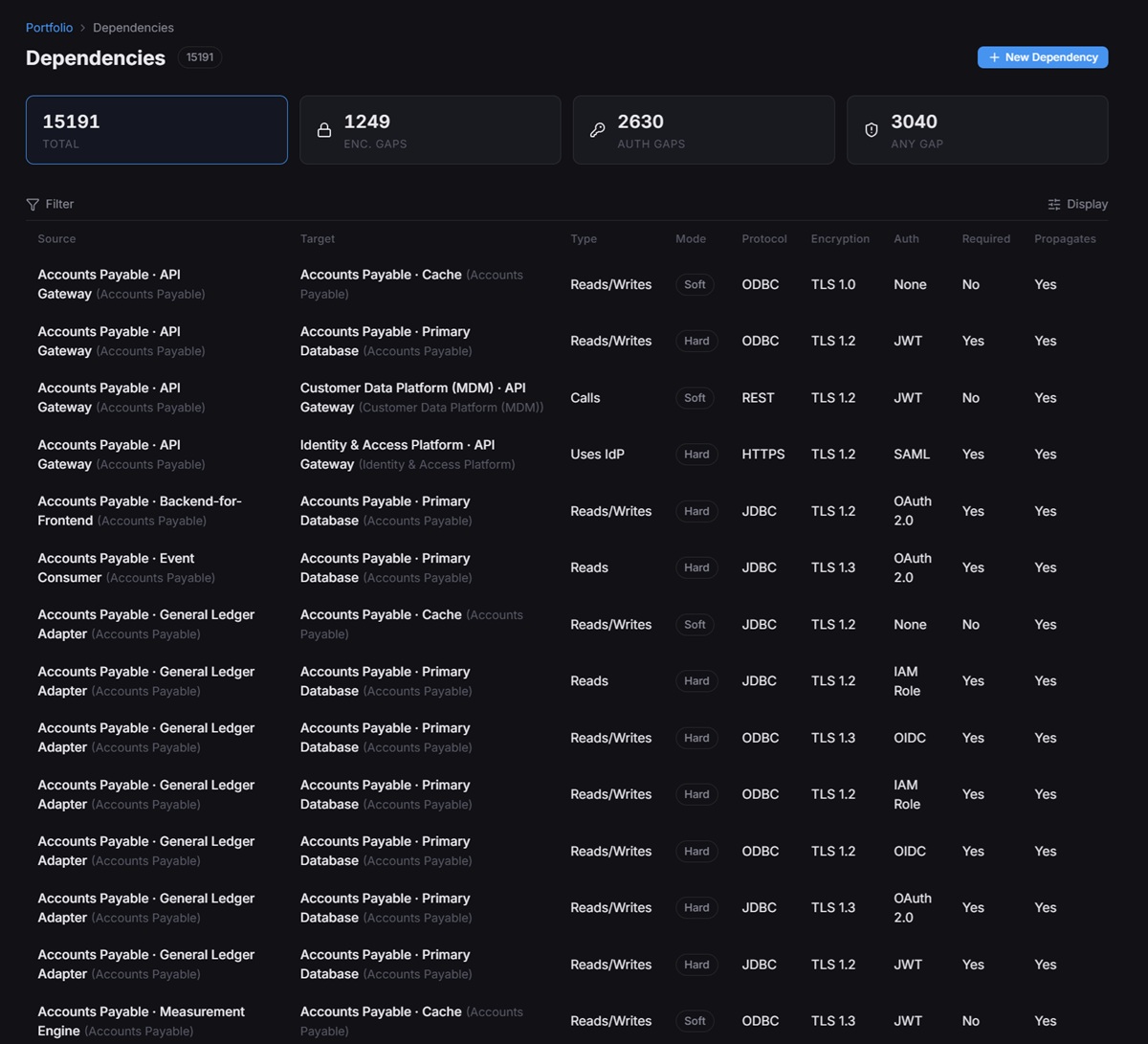Click the lock icon on Enc. Gaps card
The height and width of the screenshot is (1044, 1148).
coord(324,130)
